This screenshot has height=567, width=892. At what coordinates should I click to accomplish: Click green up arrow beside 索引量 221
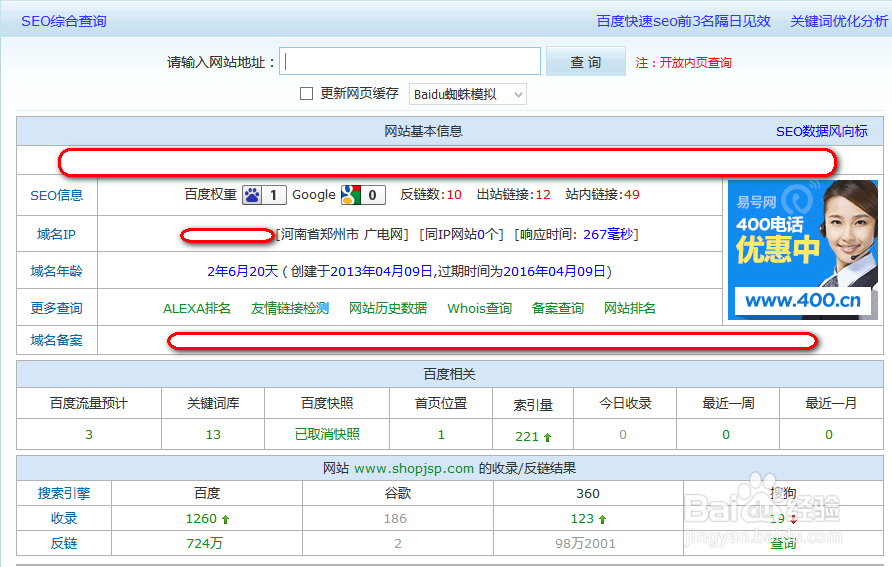[547, 437]
